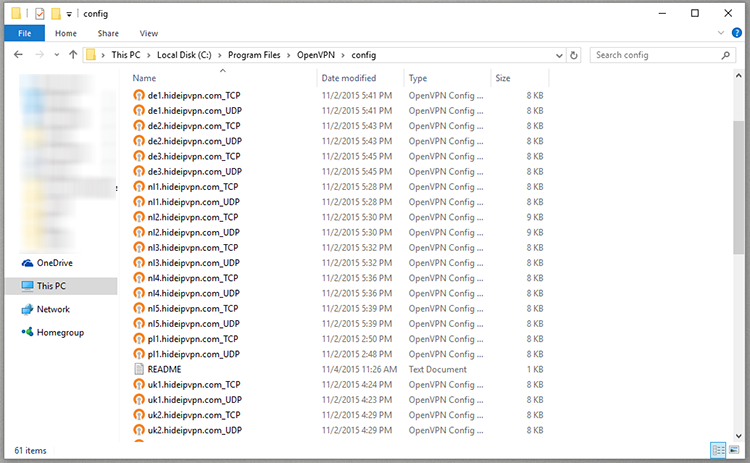Expand the chevron after OpenVPN in address bar
Image resolution: width=750 pixels, height=463 pixels.
[x=343, y=55]
